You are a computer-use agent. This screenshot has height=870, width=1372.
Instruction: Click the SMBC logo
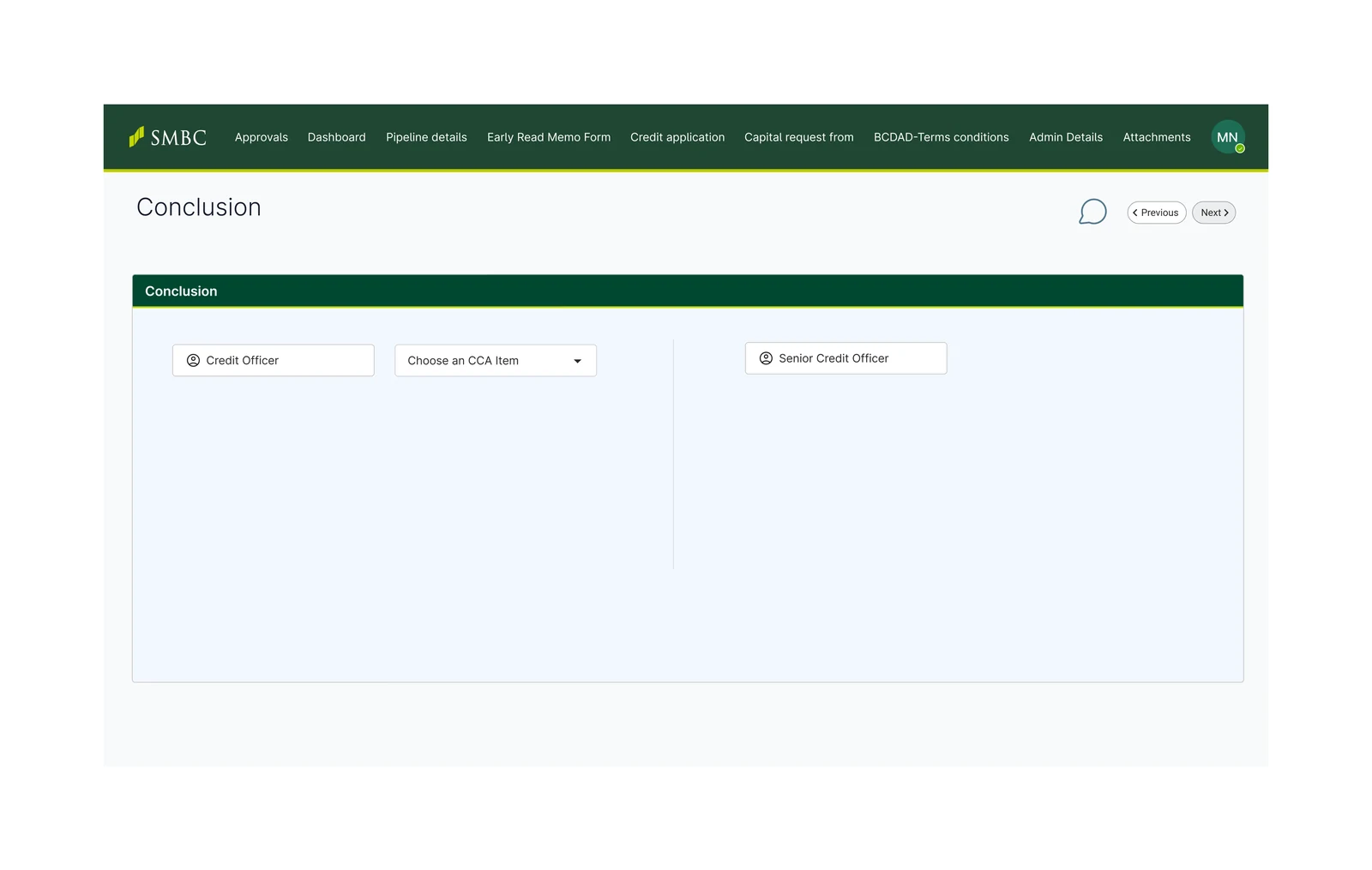[x=168, y=137]
